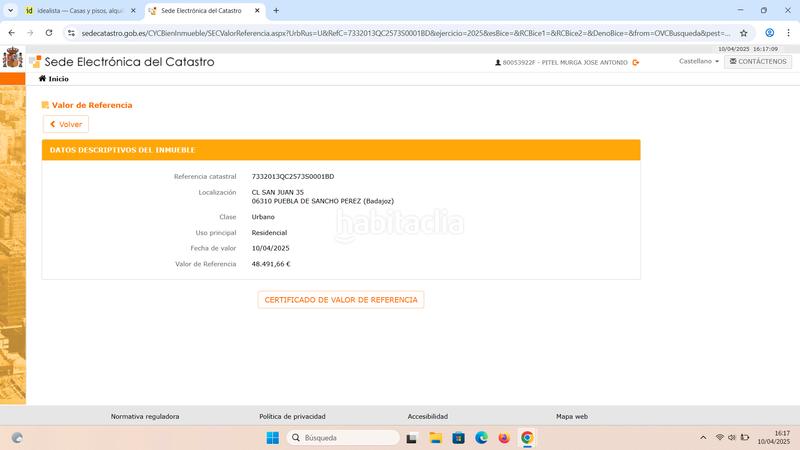Open a new browser tab

click(x=276, y=10)
